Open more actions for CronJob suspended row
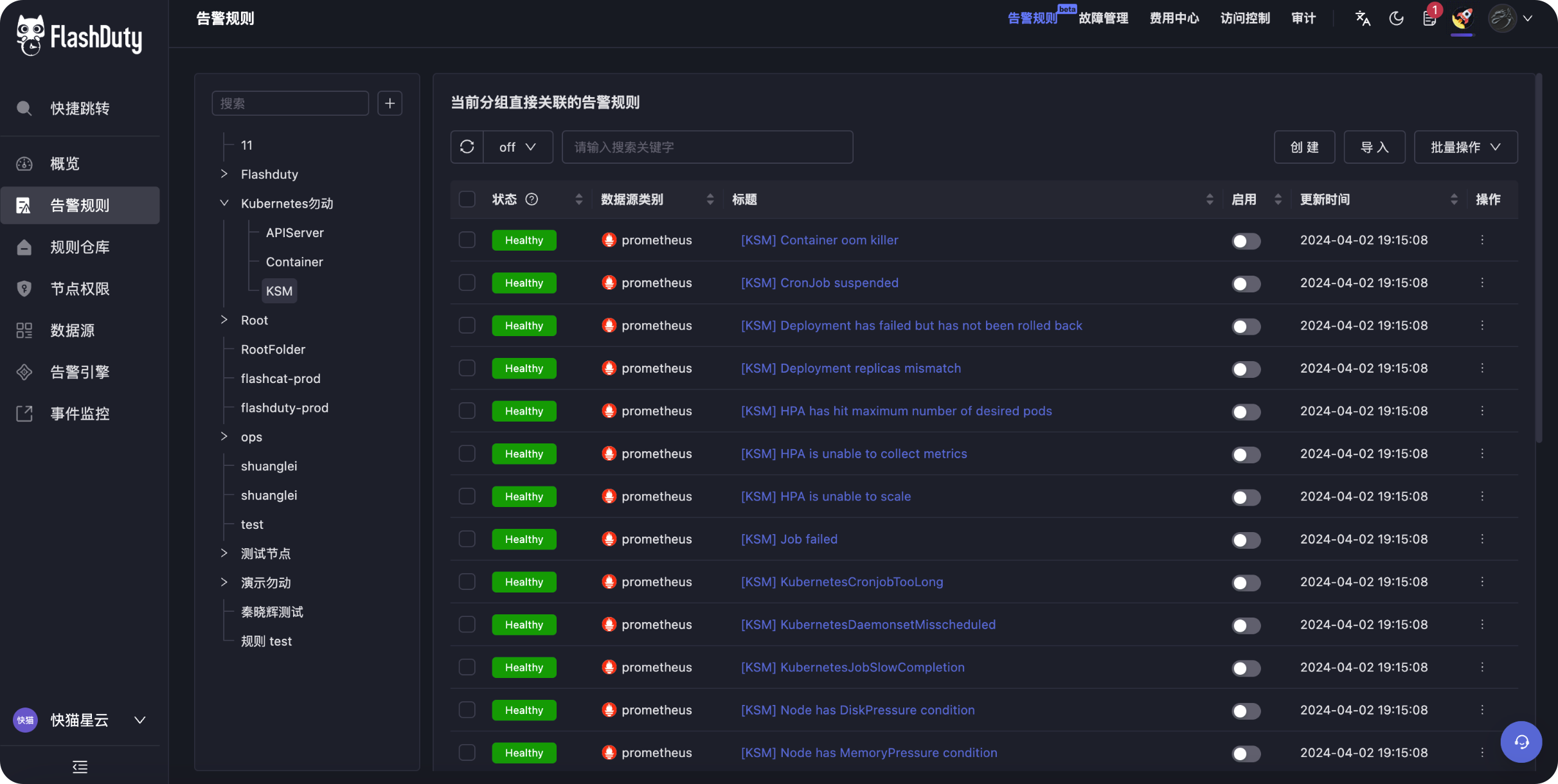This screenshot has width=1558, height=784. [x=1482, y=283]
